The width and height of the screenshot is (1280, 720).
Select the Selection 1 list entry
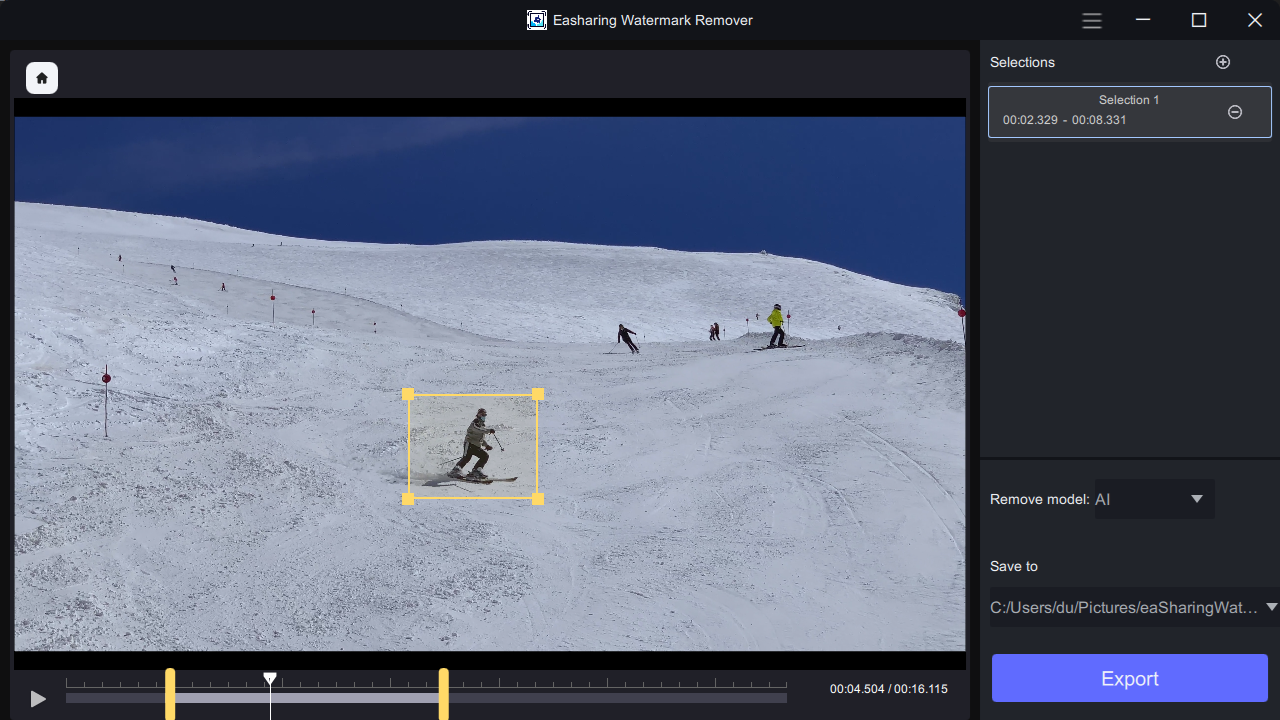click(1110, 110)
